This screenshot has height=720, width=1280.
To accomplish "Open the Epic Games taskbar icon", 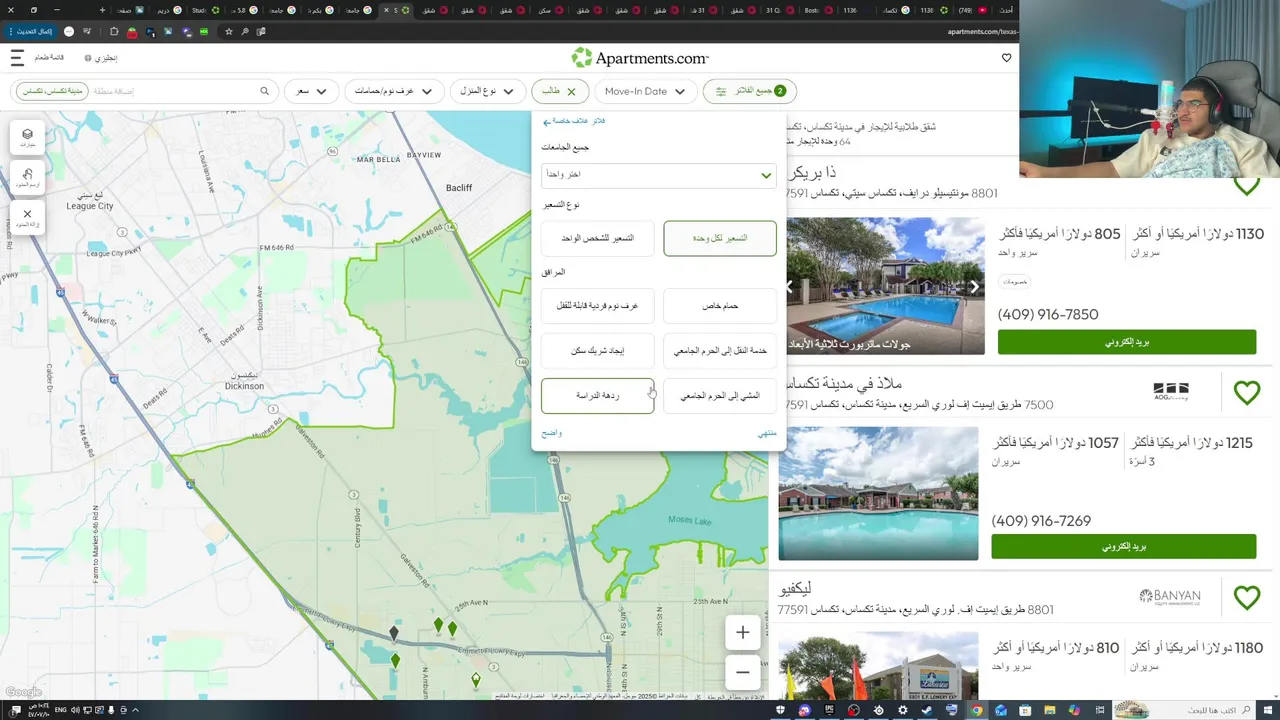I will point(829,710).
